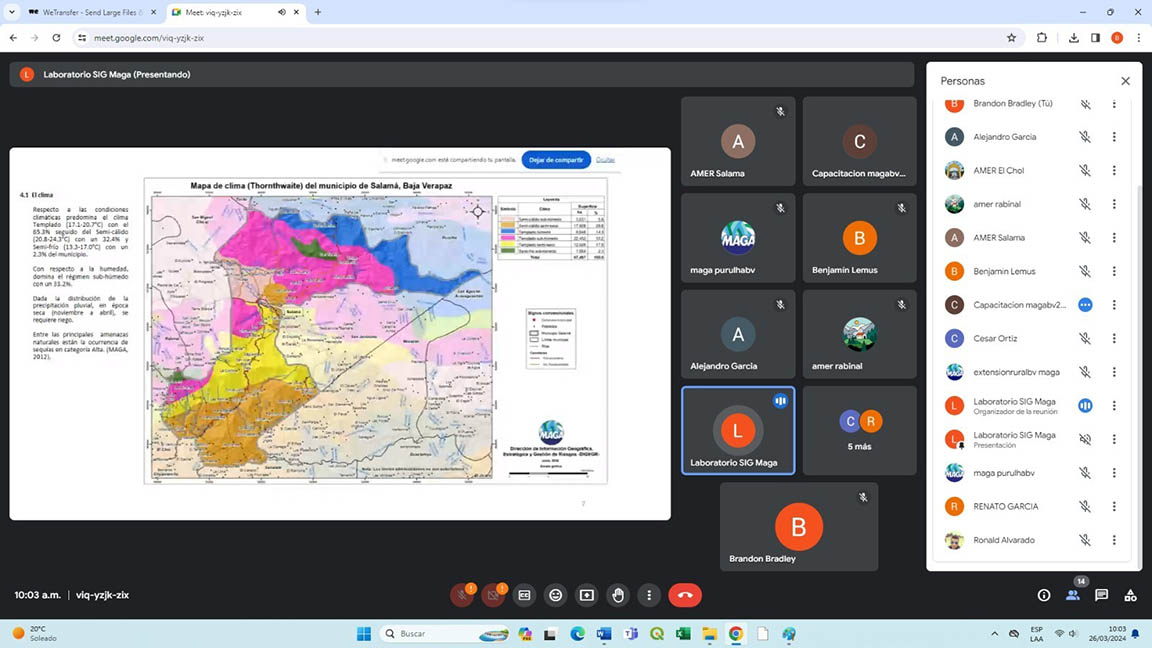Toggle closed captions on

pyautogui.click(x=524, y=595)
